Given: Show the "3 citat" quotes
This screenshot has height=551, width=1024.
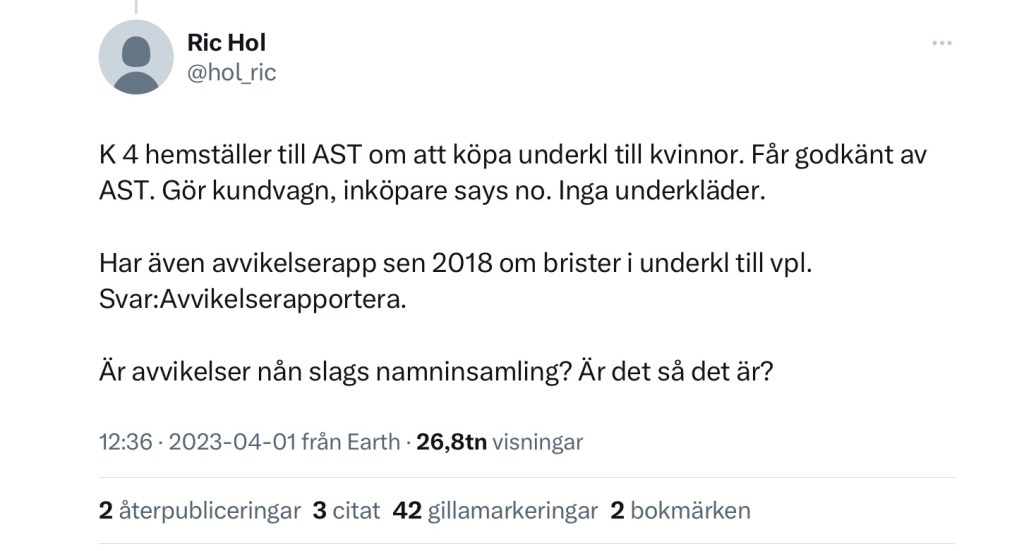Looking at the screenshot, I should pos(346,510).
